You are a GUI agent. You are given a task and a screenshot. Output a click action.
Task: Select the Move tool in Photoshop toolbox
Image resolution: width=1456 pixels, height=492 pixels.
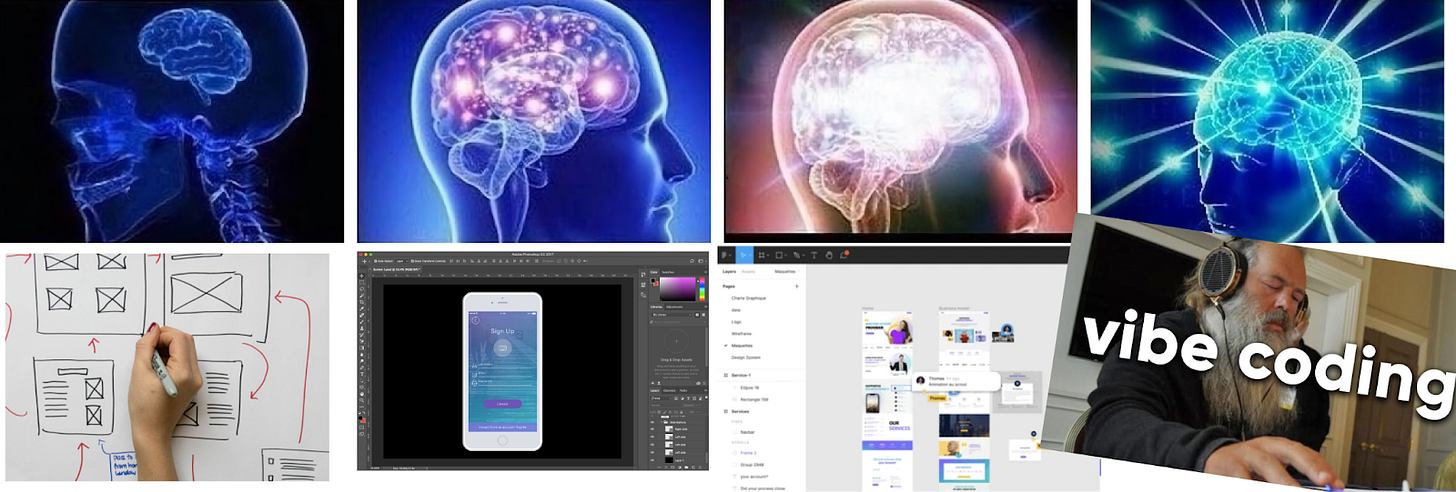point(362,275)
